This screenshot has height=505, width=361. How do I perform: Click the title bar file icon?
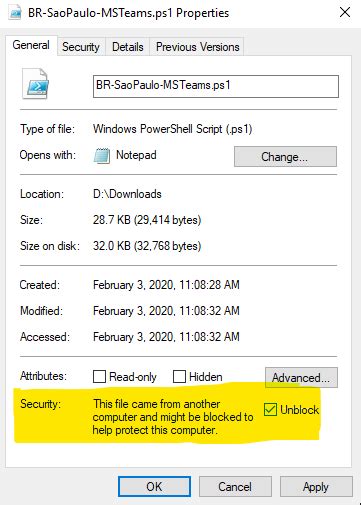point(16,13)
